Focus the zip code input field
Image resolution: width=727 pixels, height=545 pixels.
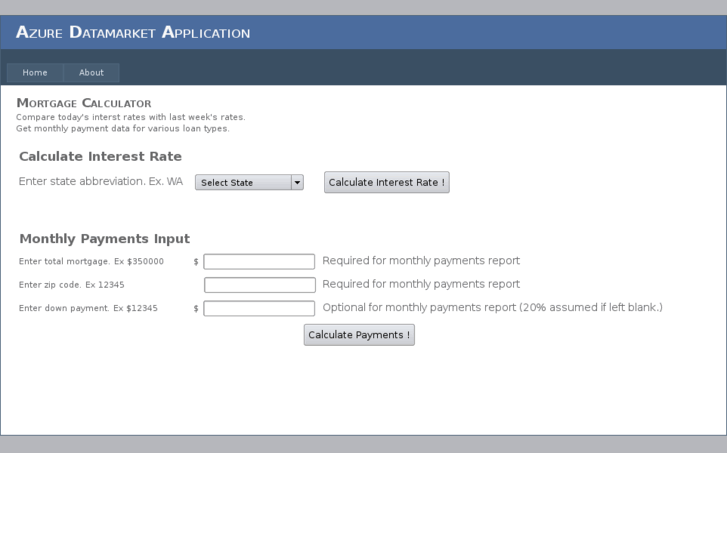click(x=260, y=285)
